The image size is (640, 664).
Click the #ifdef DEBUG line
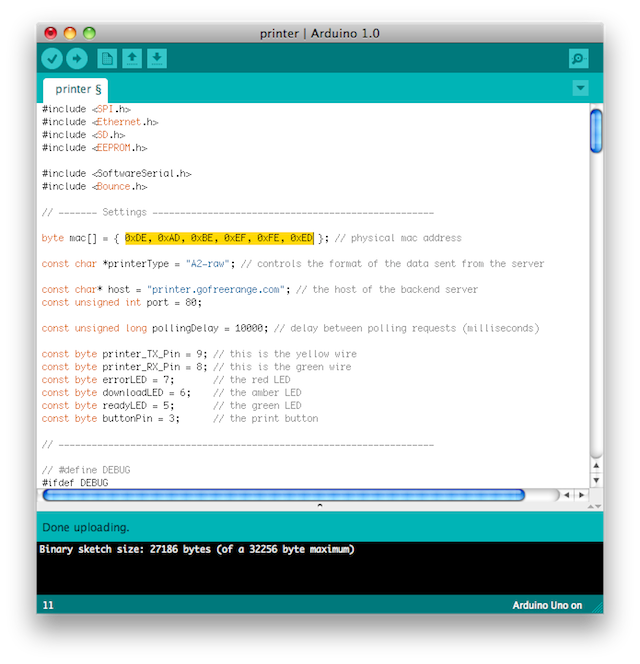pyautogui.click(x=75, y=483)
